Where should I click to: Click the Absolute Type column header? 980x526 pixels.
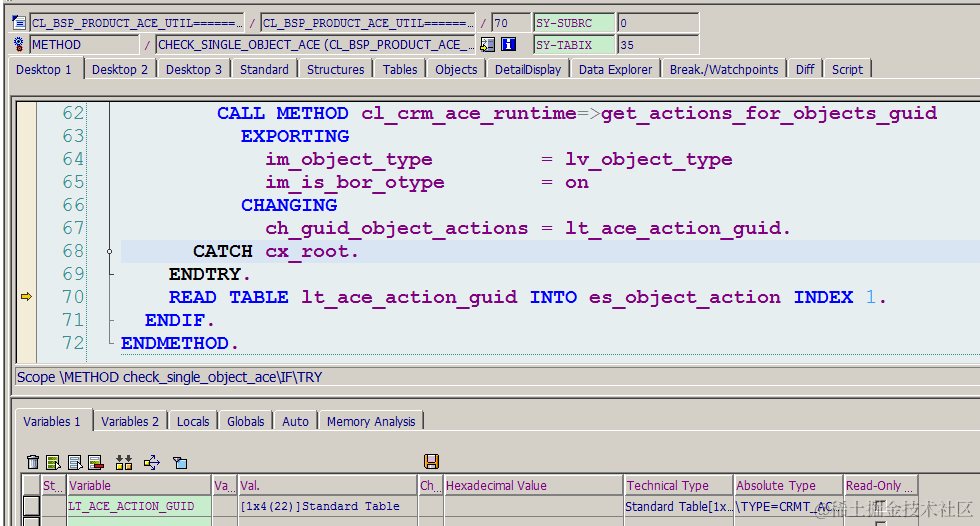789,485
